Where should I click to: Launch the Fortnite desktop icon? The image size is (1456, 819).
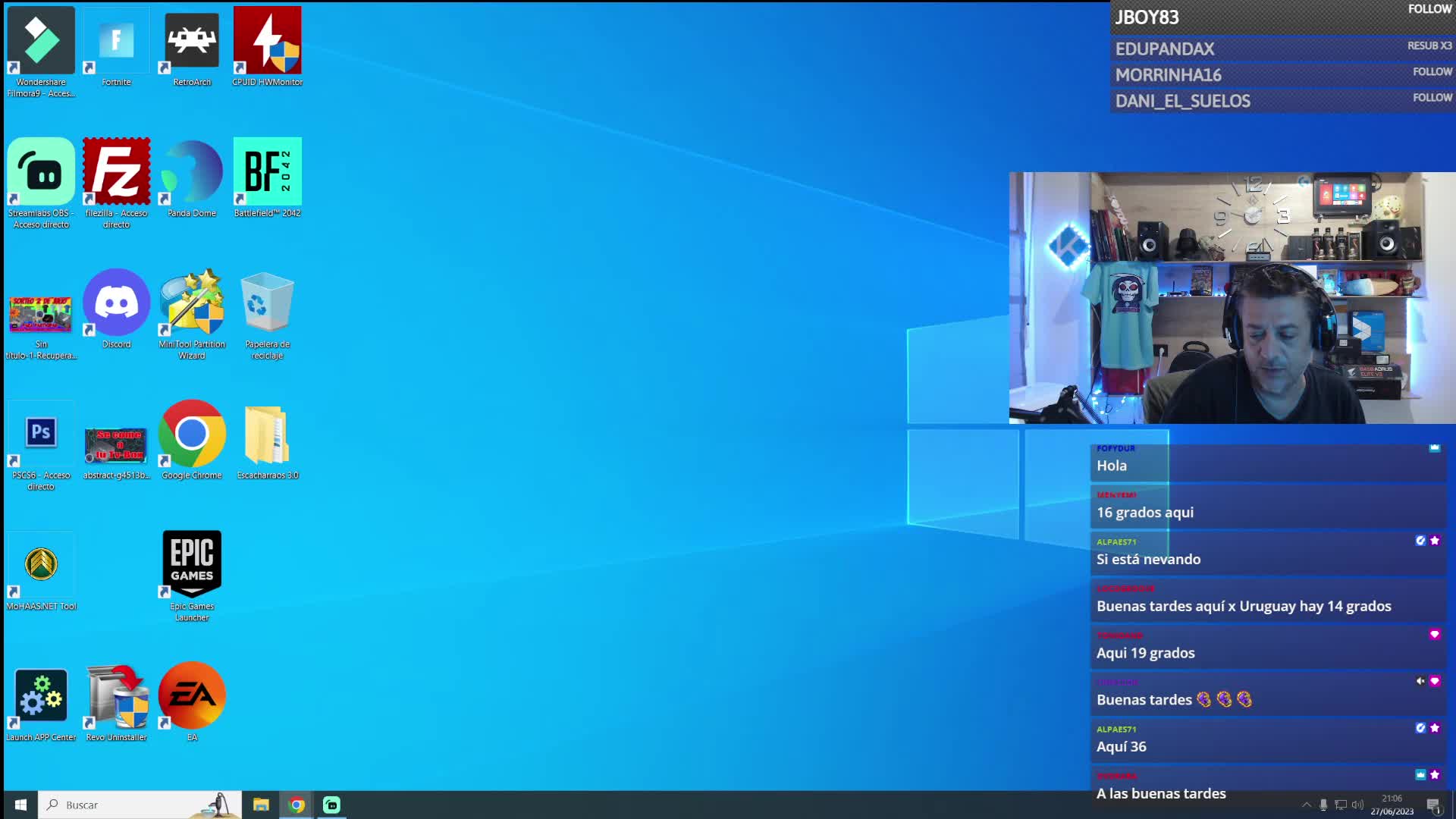116,46
